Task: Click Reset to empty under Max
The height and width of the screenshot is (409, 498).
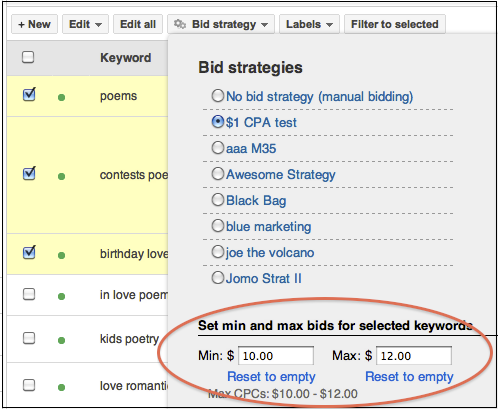Action: 409,377
